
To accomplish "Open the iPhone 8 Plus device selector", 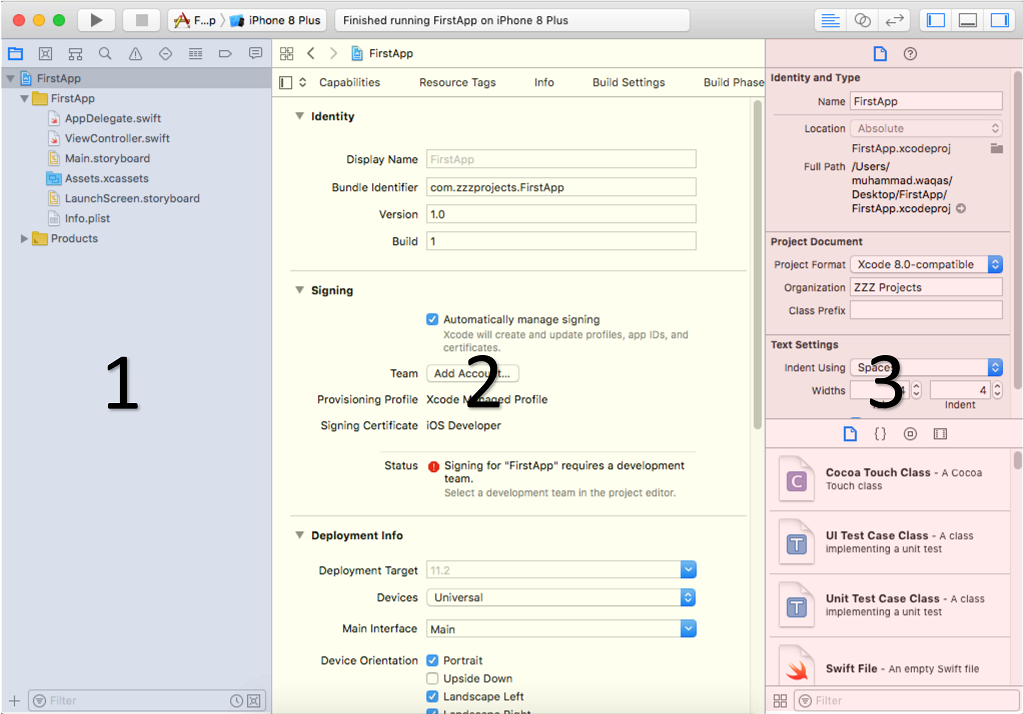I will pyautogui.click(x=277, y=20).
